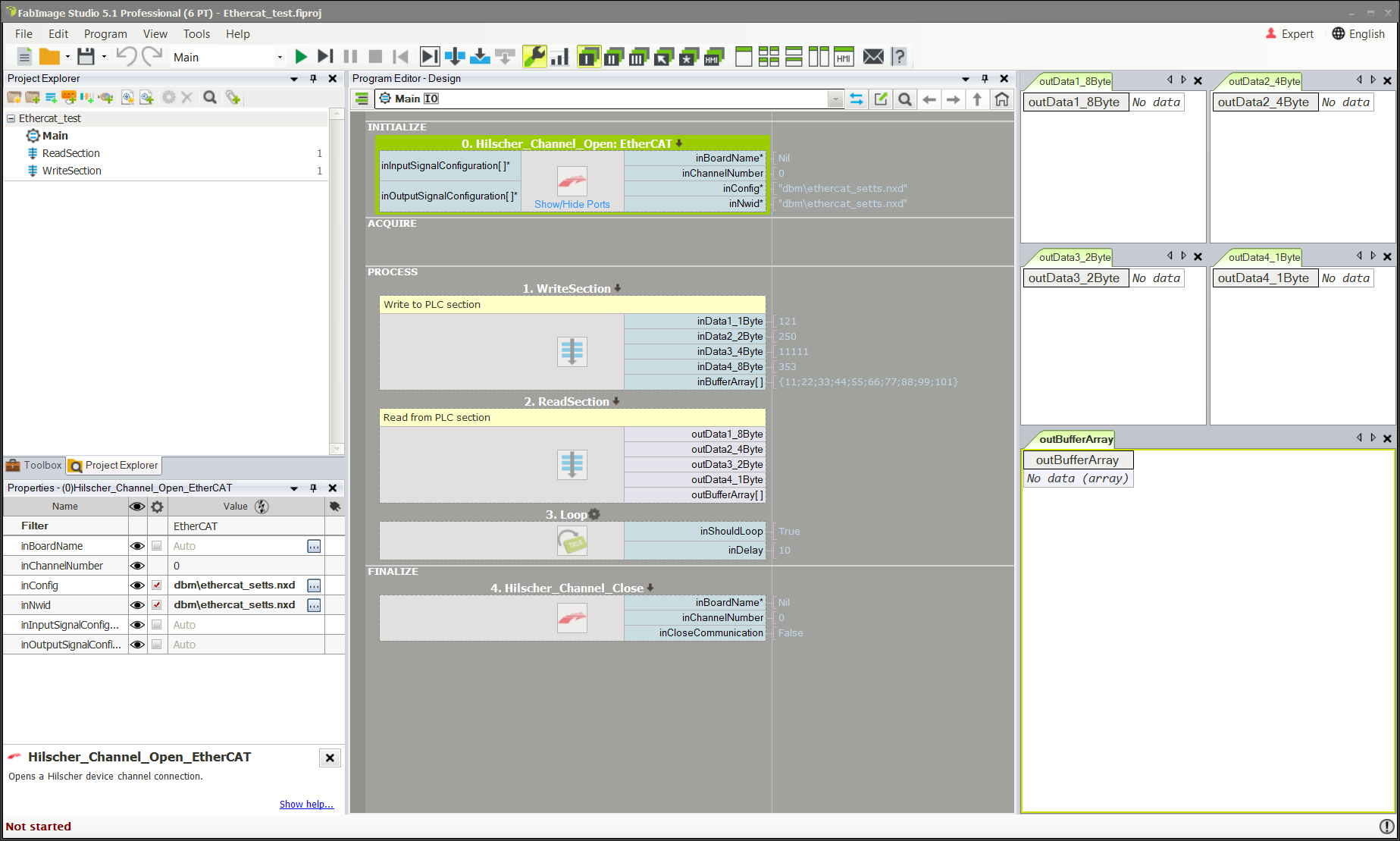The width and height of the screenshot is (1400, 841).
Task: Open the statistics bar chart icon
Action: tap(559, 57)
